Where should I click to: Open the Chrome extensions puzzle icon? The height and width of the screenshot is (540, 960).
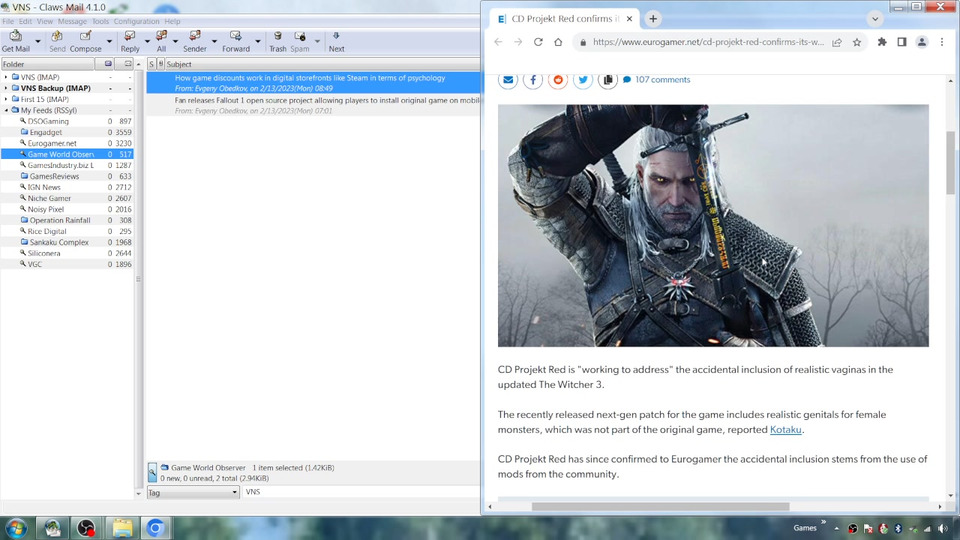click(882, 42)
